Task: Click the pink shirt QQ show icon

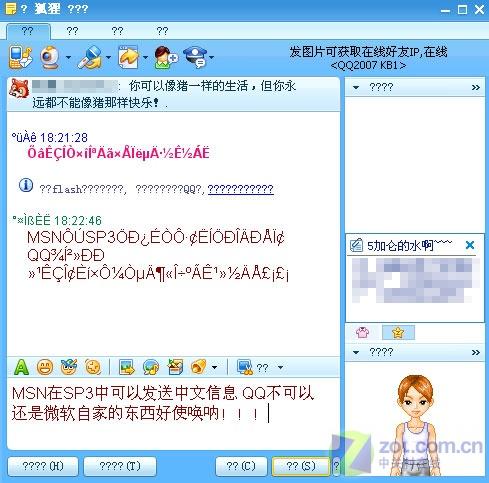Action: (x=363, y=332)
